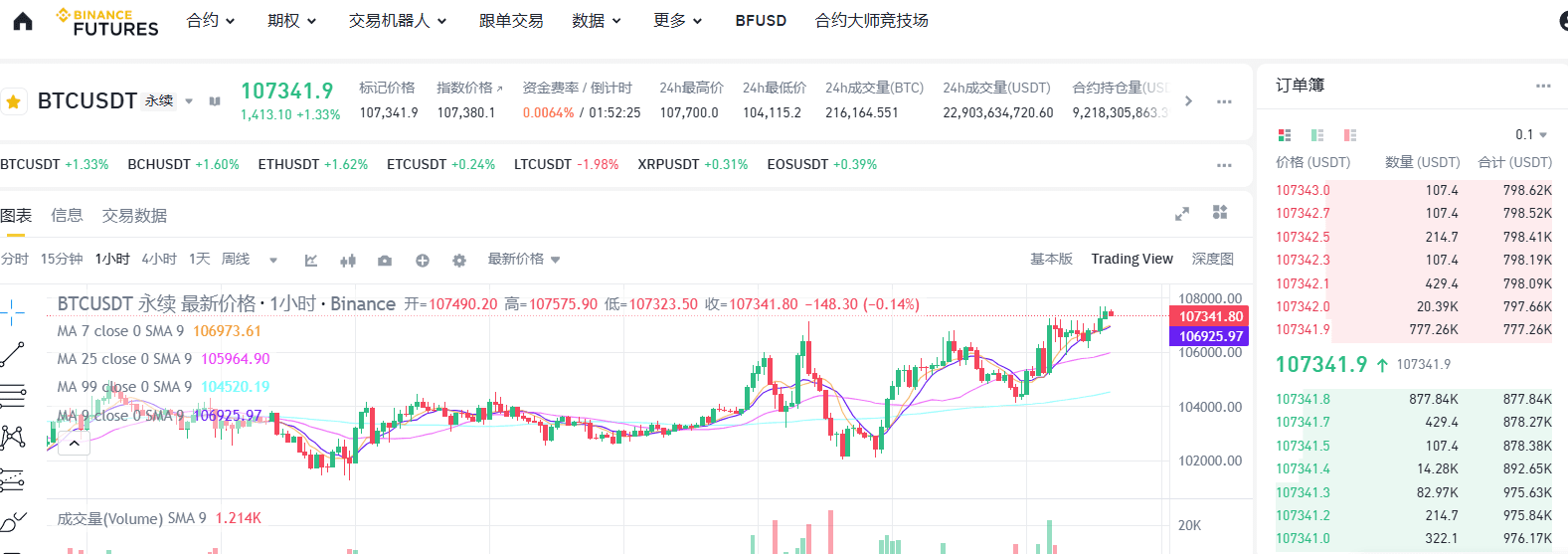Open the 指数价格 index price link
The image size is (1568, 554).
coord(469,88)
